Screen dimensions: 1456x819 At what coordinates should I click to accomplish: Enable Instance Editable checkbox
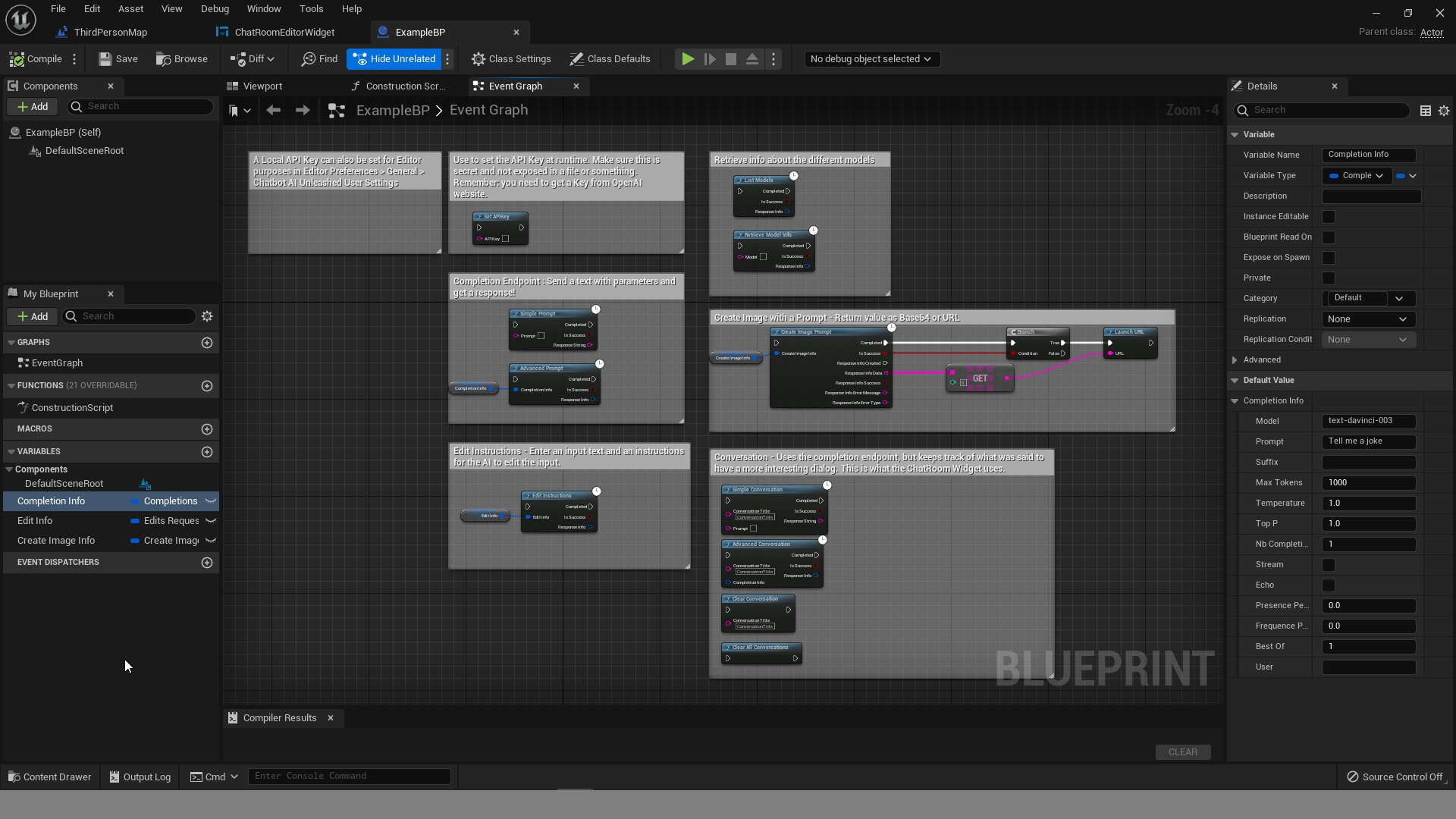tap(1329, 217)
